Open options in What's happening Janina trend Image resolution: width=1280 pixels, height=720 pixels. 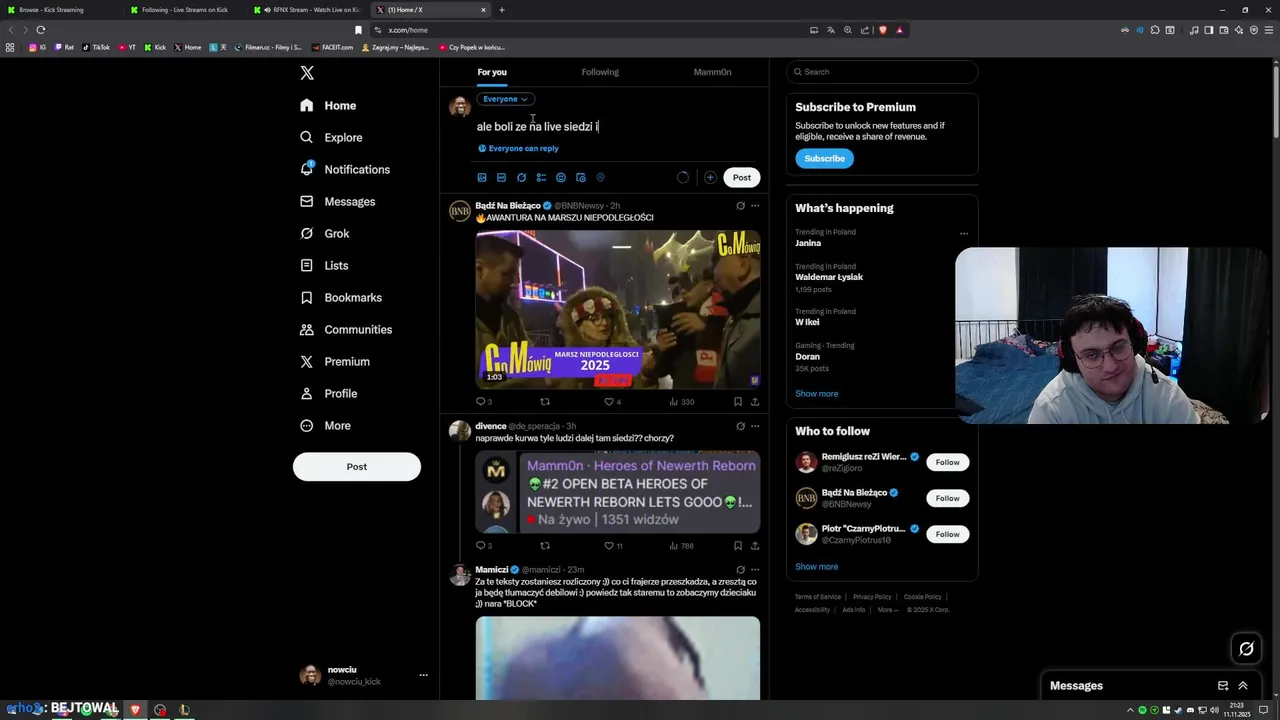click(x=964, y=233)
